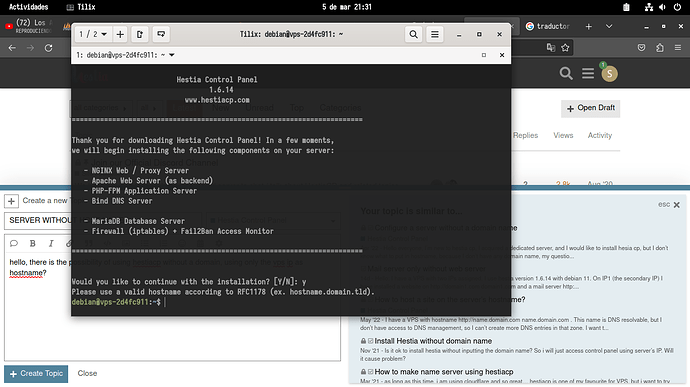Click Close to dismiss the composer

tap(87, 373)
